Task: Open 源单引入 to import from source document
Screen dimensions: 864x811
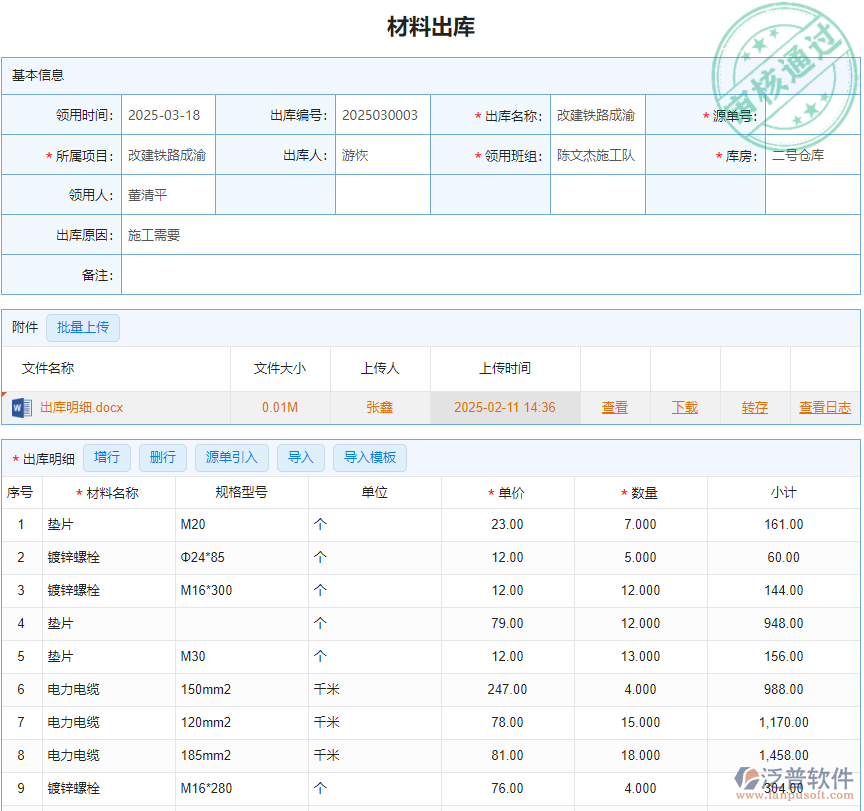Action: tap(231, 457)
